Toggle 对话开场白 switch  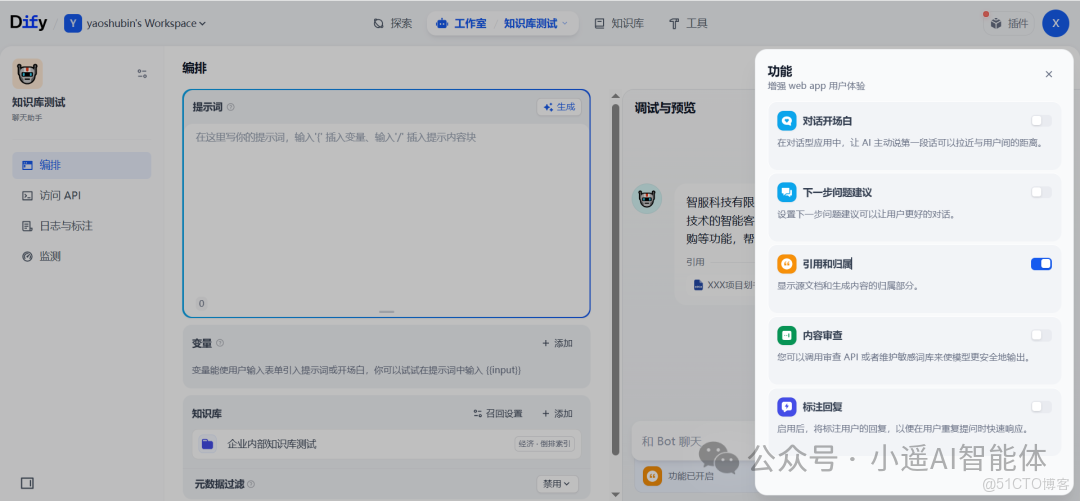pyautogui.click(x=1041, y=121)
